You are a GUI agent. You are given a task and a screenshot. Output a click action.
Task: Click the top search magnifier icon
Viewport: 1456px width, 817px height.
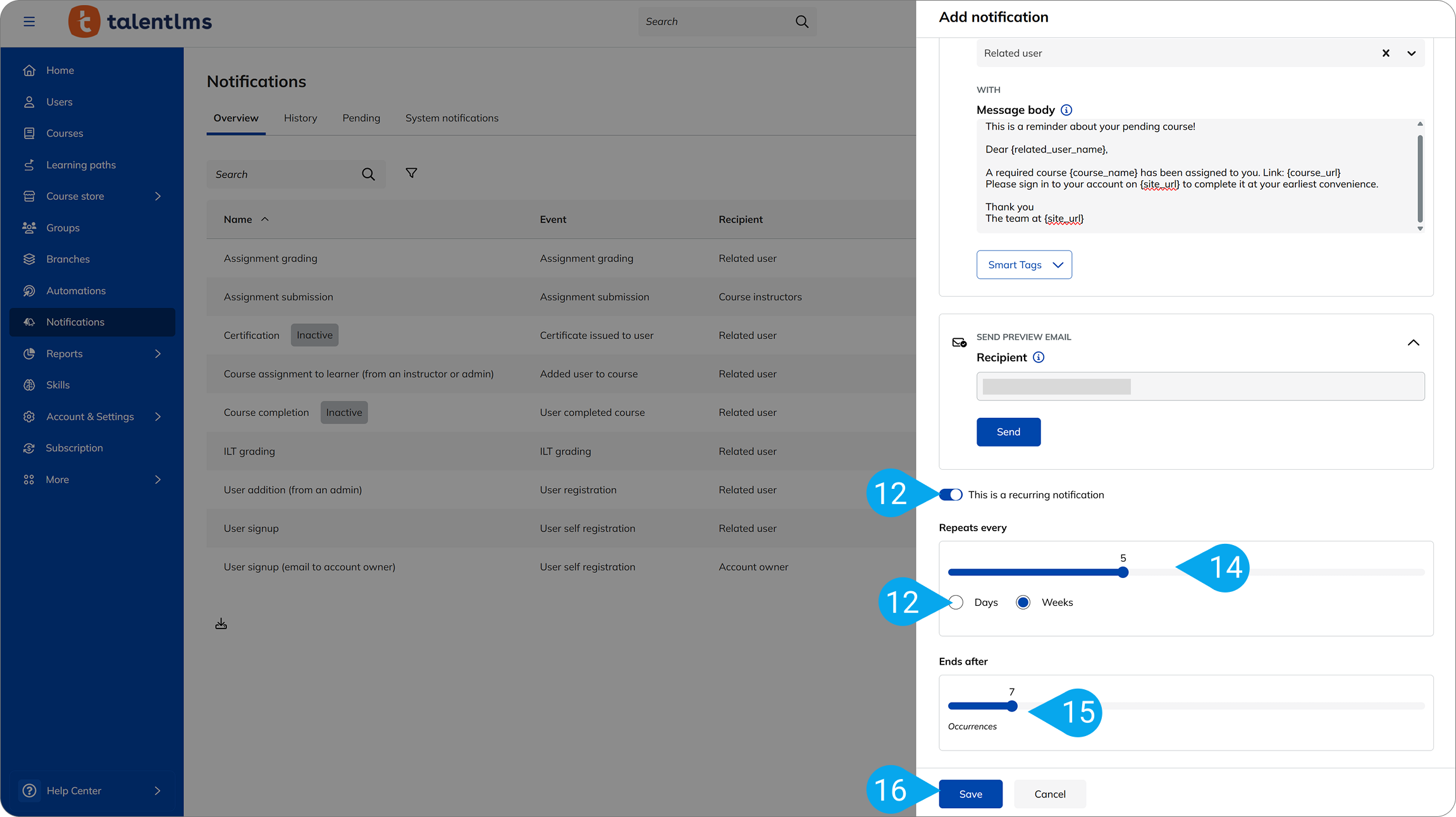point(801,21)
